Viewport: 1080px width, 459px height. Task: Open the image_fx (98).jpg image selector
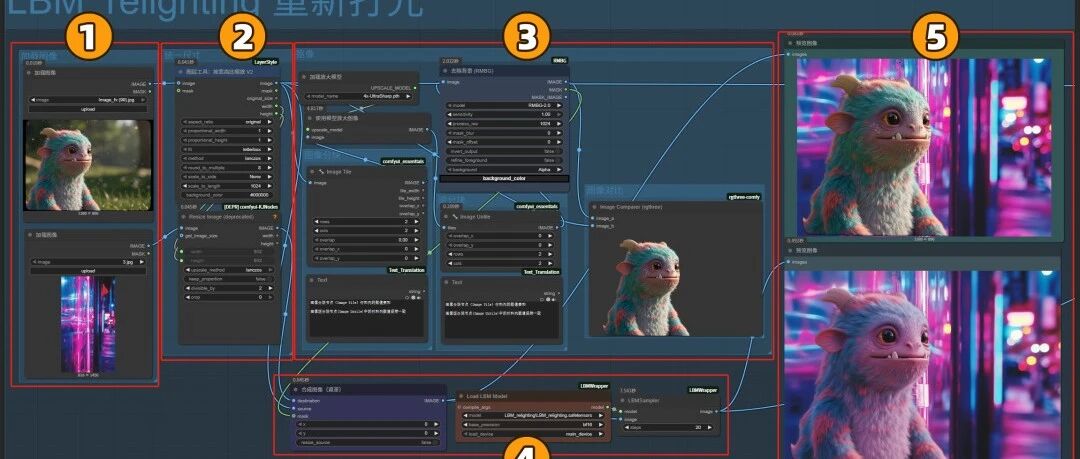pyautogui.click(x=88, y=99)
